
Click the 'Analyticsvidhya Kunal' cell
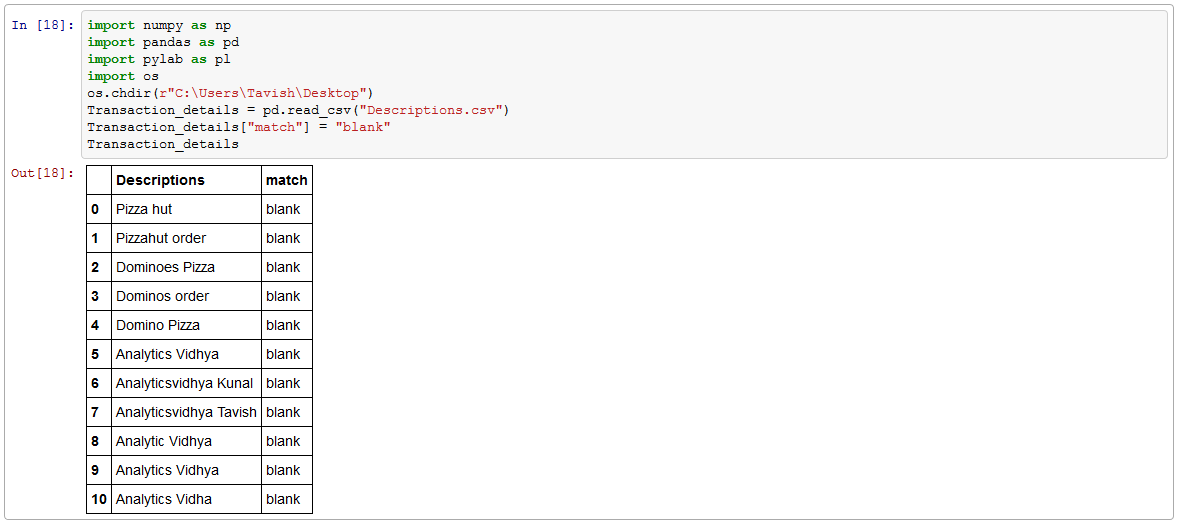[x=184, y=383]
